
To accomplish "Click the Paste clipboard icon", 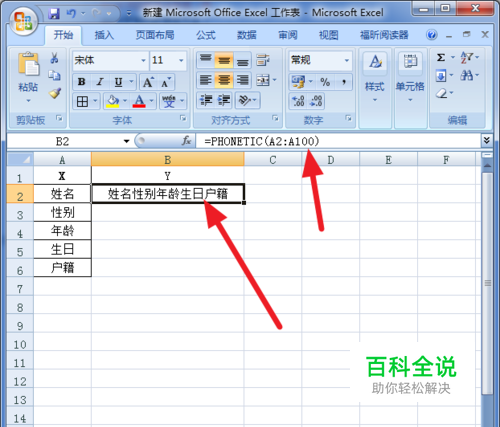I will point(28,63).
